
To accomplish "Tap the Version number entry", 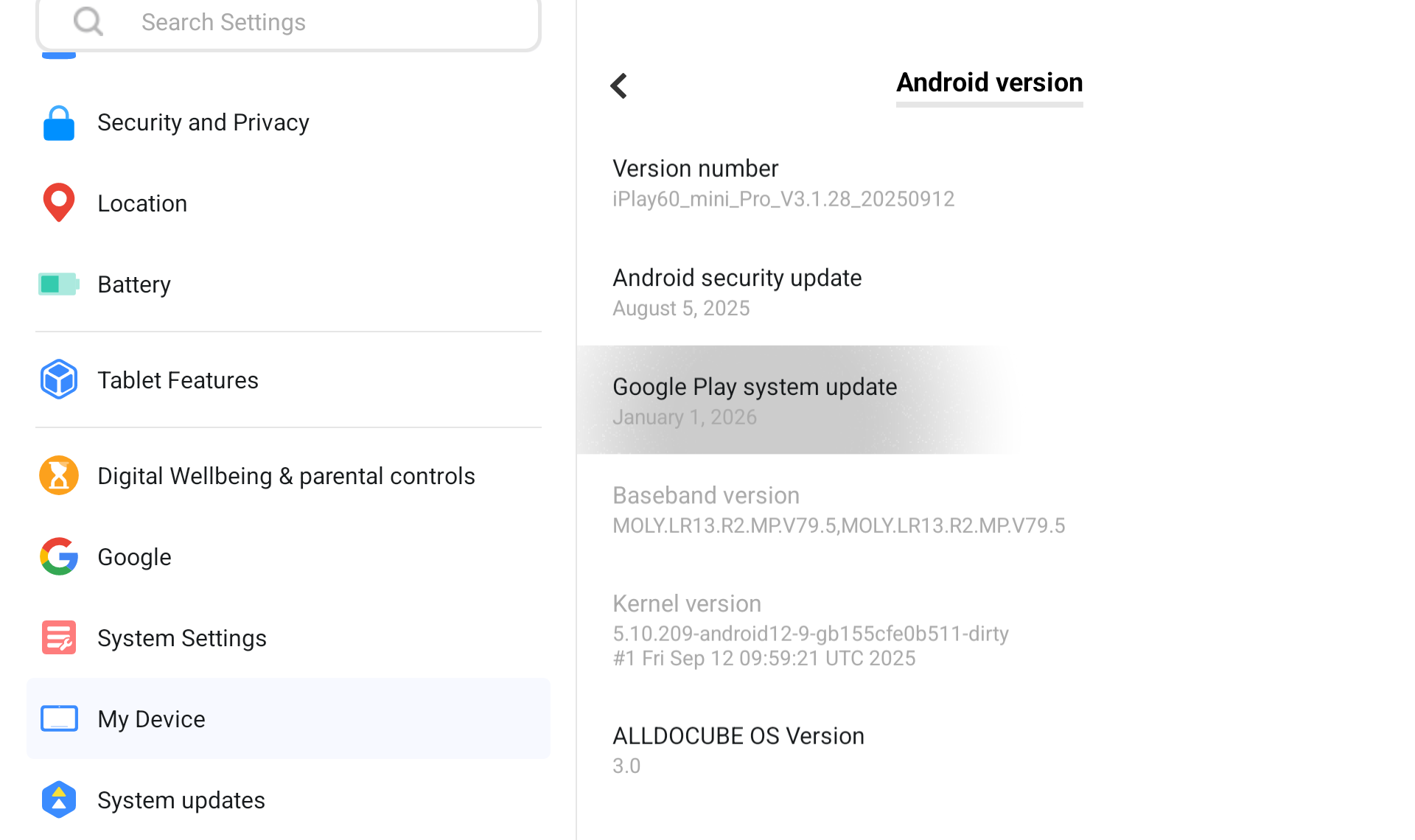I will (783, 183).
